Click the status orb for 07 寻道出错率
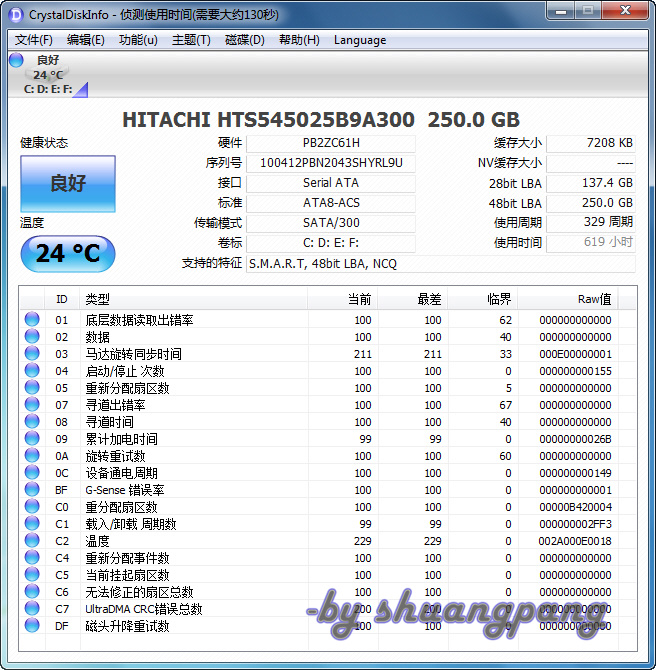This screenshot has height=670, width=656. 32,404
